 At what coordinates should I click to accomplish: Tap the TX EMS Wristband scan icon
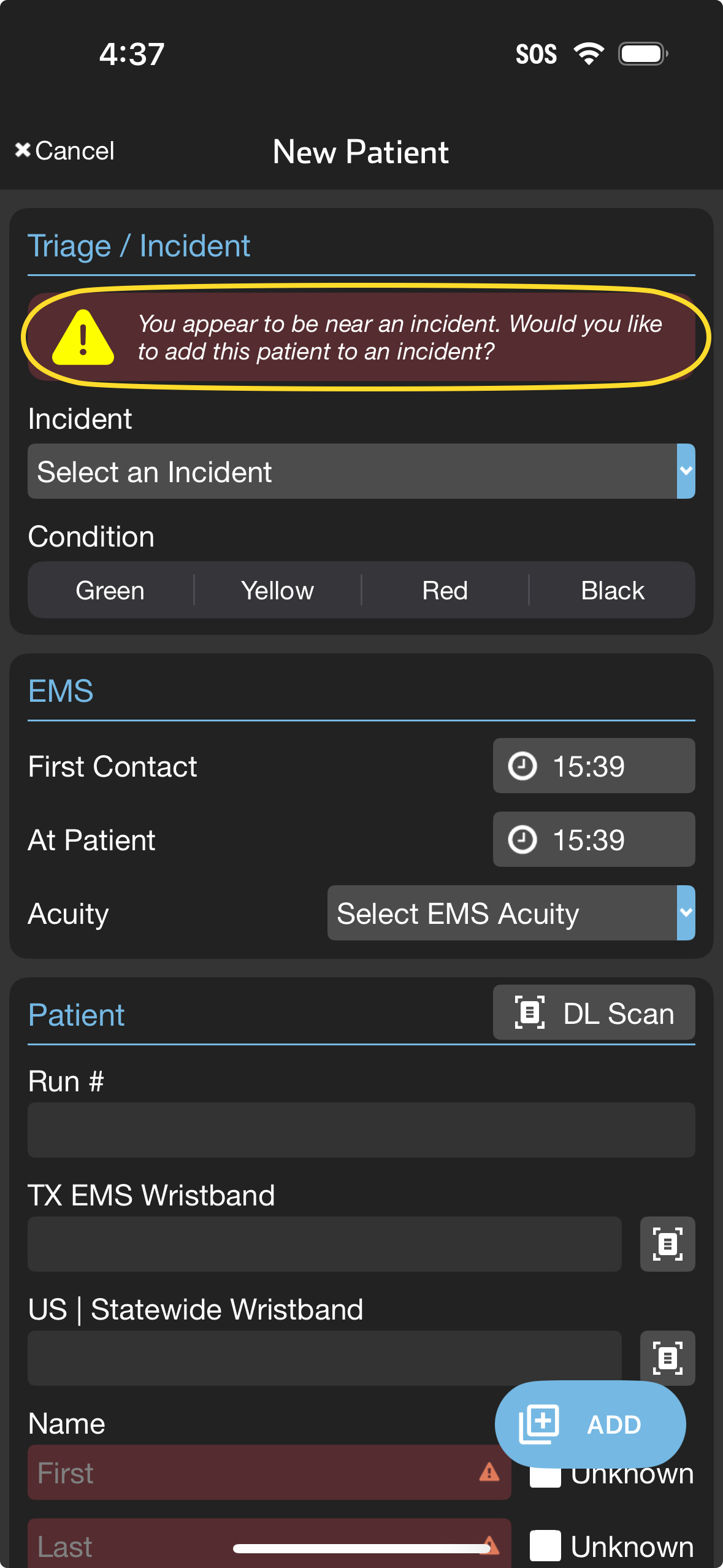pos(667,1243)
